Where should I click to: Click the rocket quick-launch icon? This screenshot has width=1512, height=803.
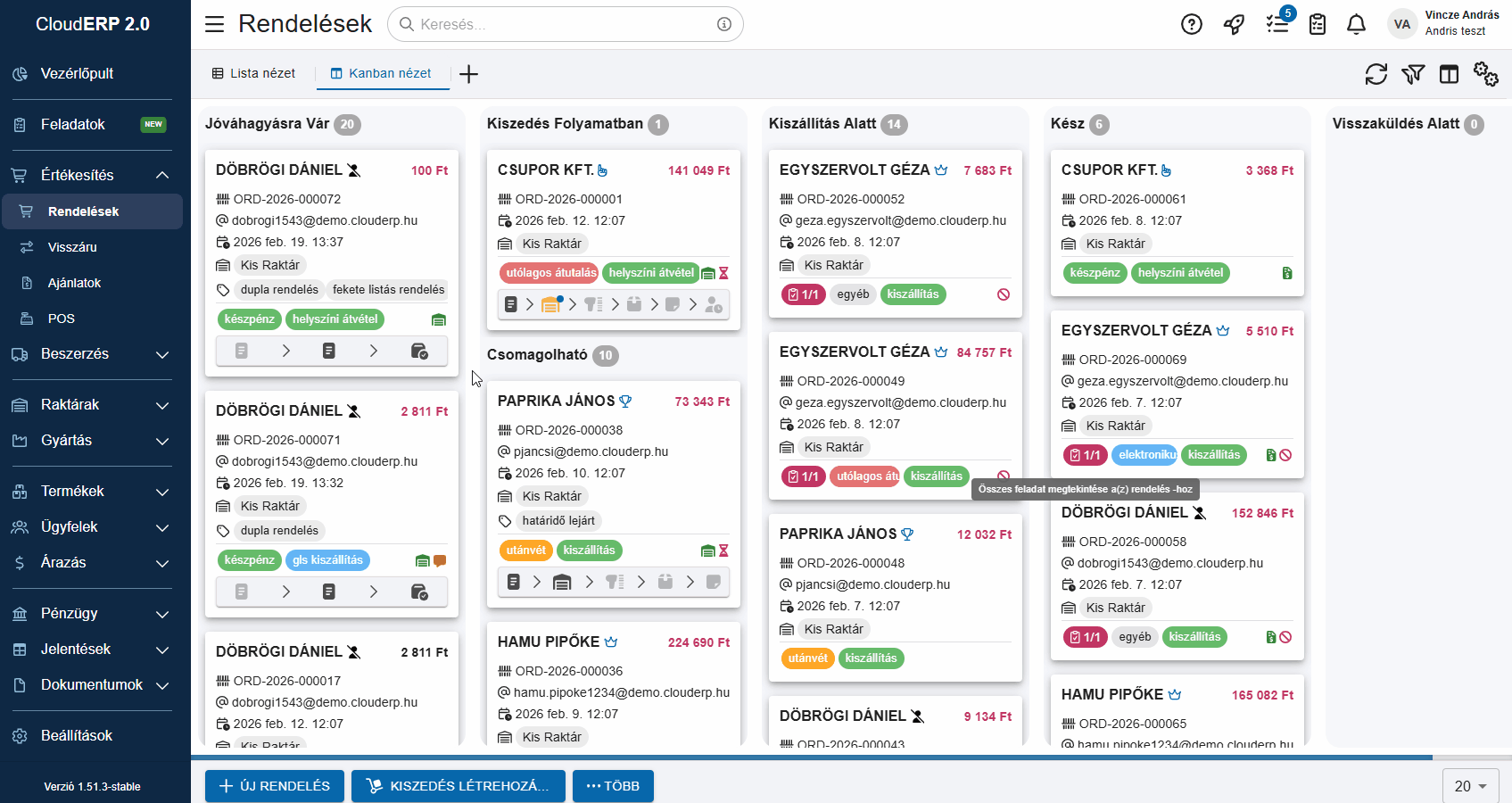(1234, 24)
